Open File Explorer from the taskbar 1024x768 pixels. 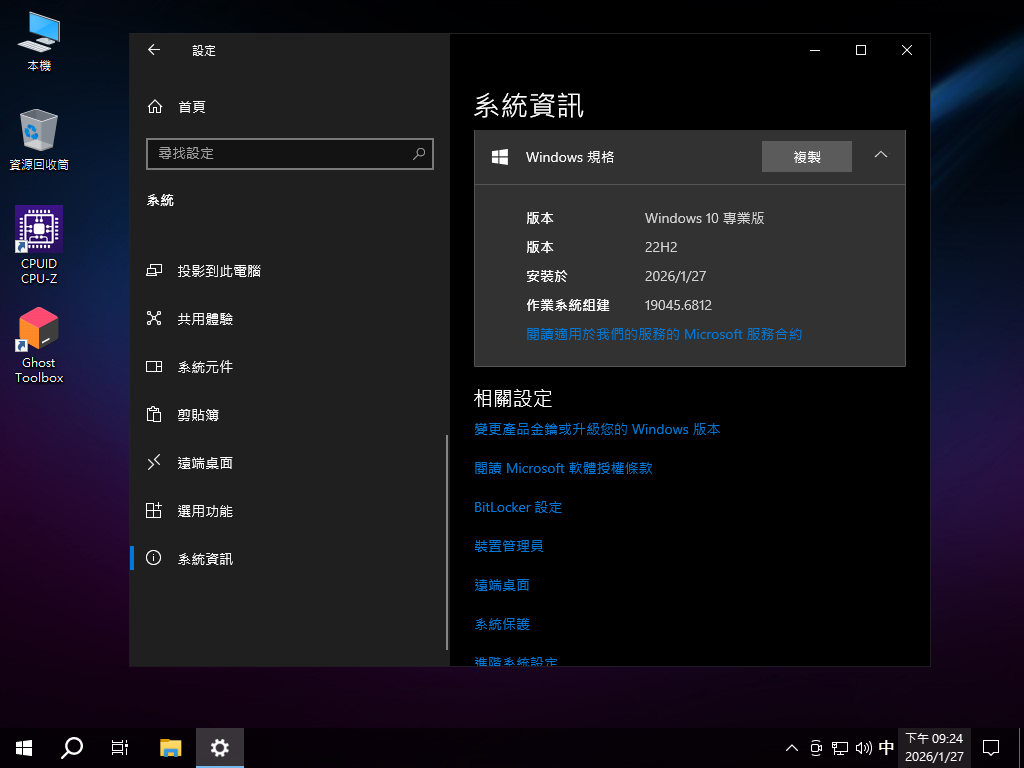coord(171,747)
